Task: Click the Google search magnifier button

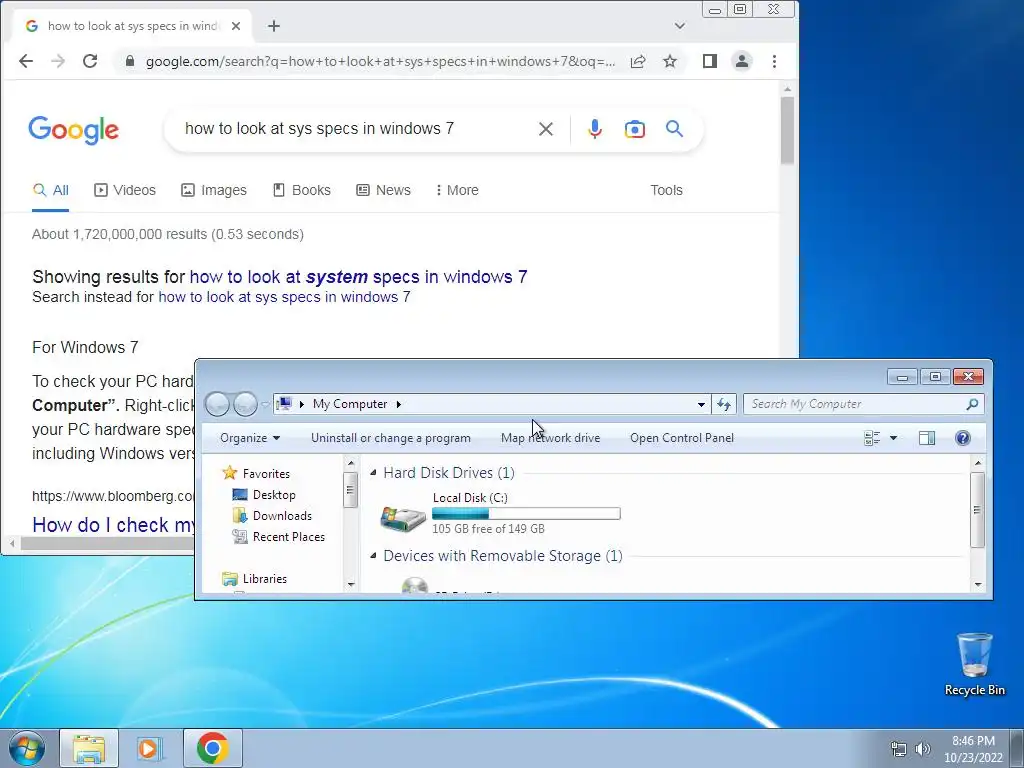Action: 675,129
